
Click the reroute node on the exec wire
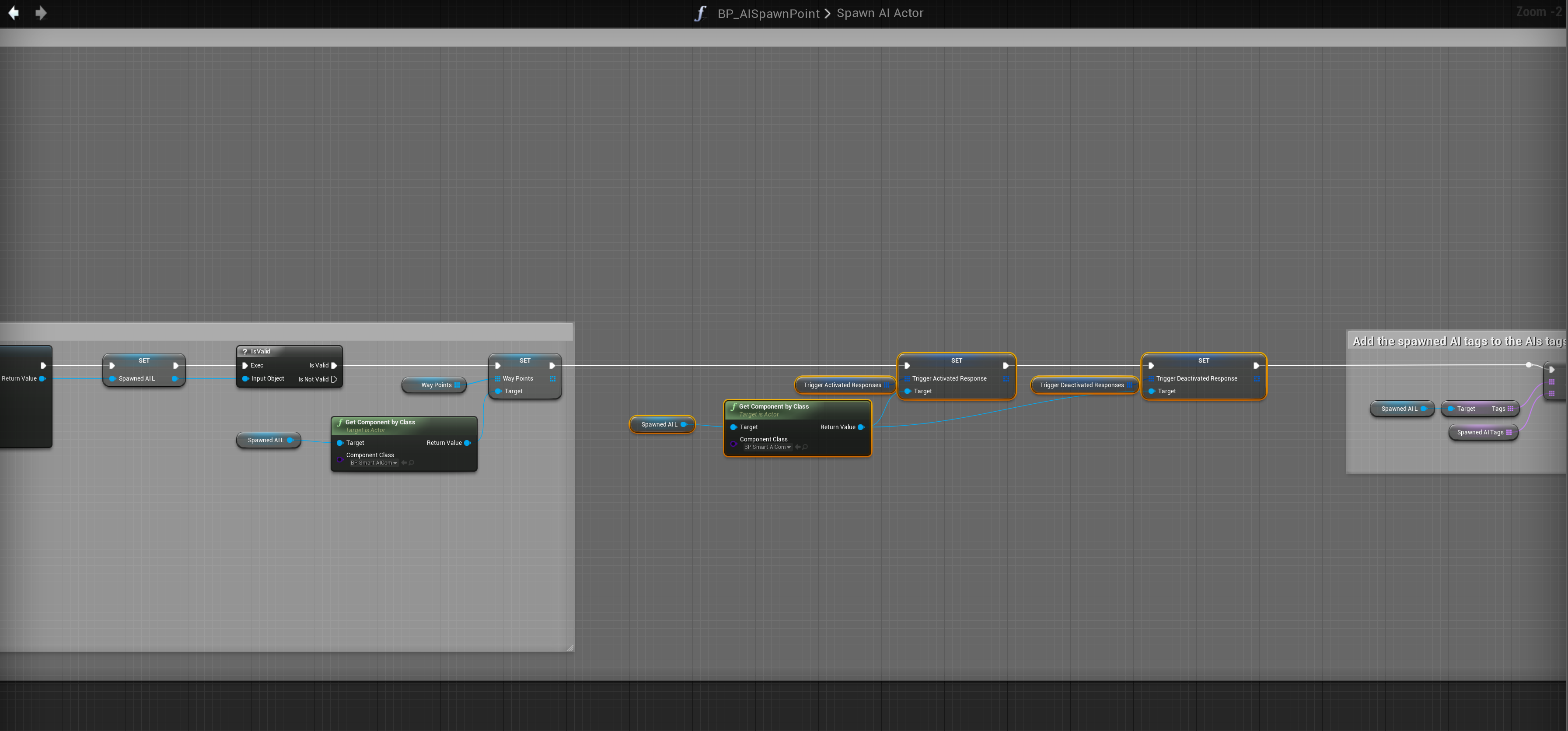(1529, 365)
